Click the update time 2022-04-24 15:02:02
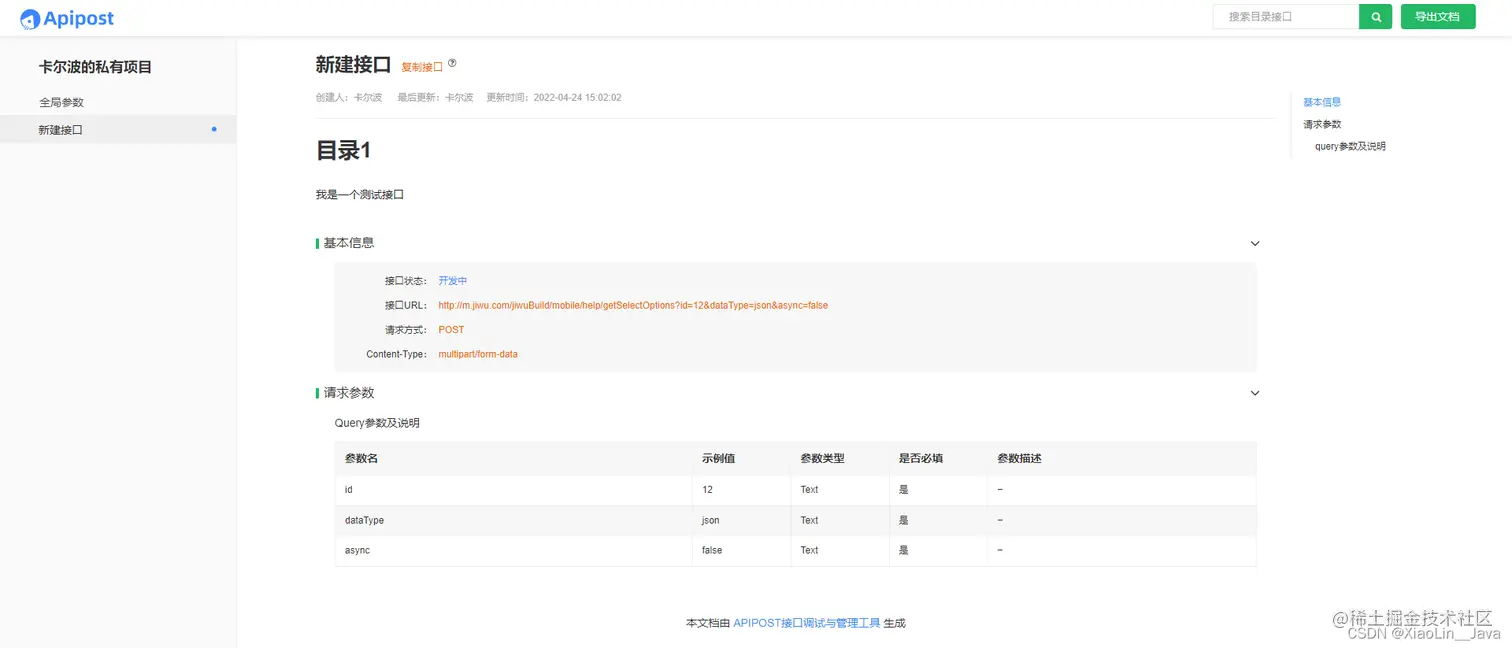 coord(577,98)
